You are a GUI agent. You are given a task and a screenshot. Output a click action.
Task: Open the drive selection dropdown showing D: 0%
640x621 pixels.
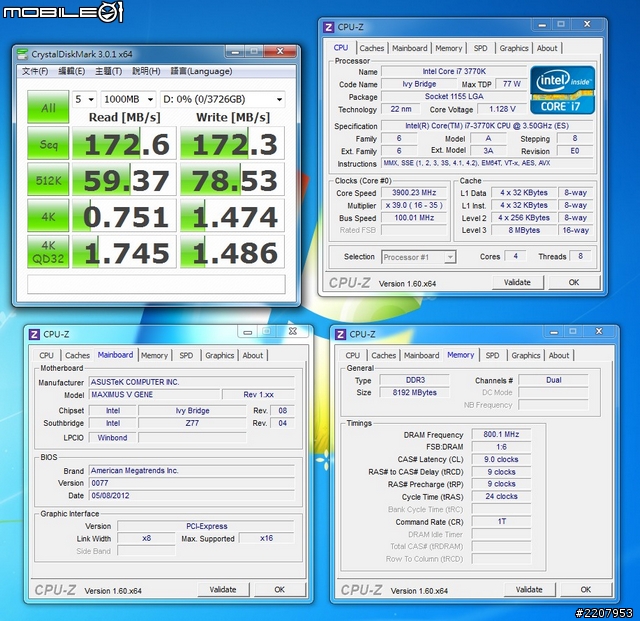pos(222,99)
